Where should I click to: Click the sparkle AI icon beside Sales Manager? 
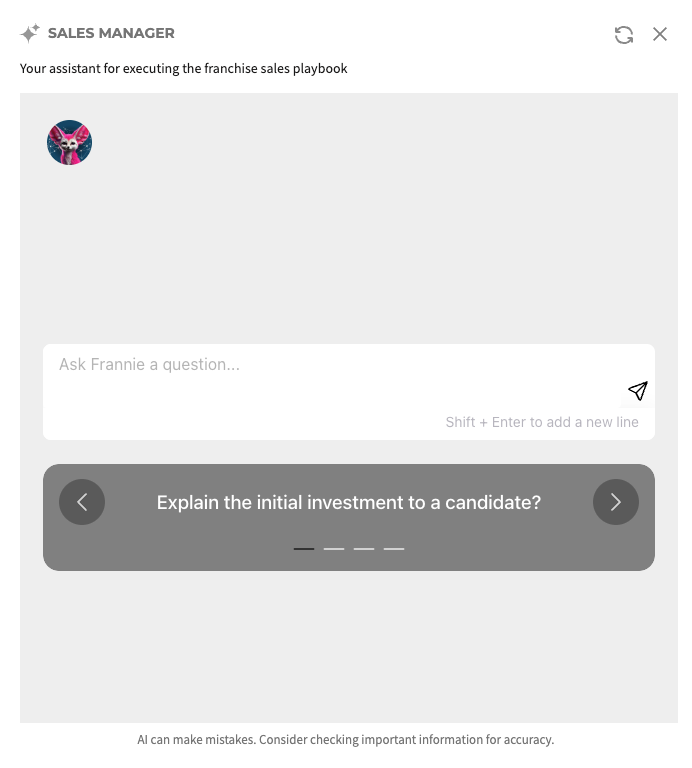click(30, 33)
